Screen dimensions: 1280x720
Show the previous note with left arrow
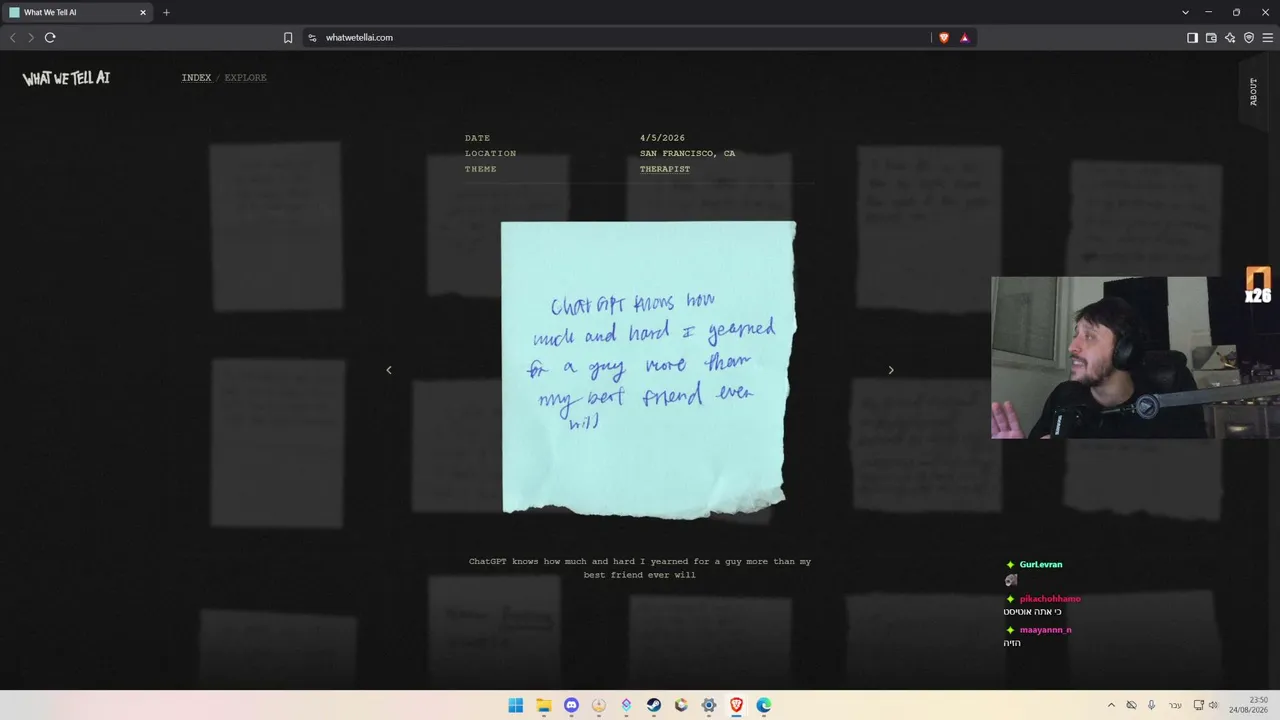(x=389, y=370)
